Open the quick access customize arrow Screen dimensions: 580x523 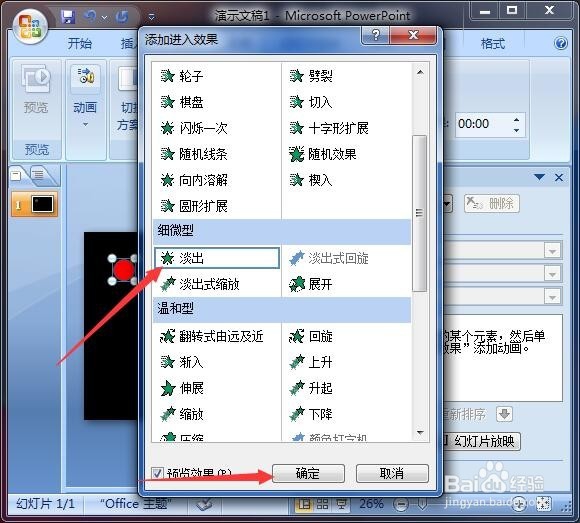coord(151,17)
